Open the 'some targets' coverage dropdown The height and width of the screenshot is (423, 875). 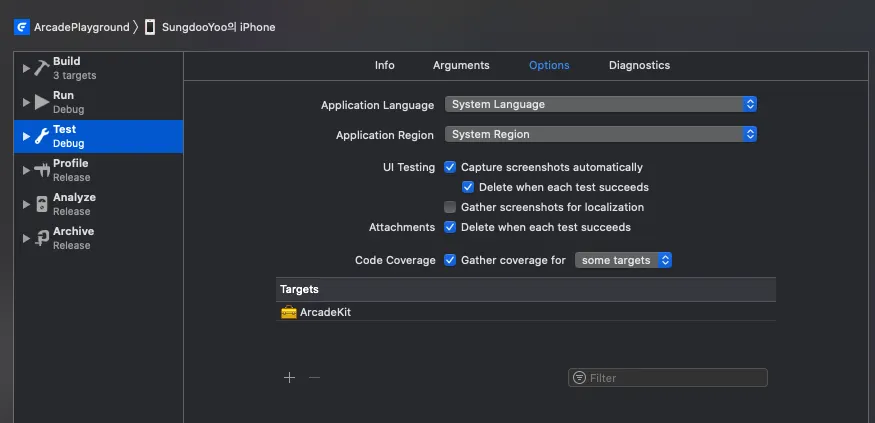coord(623,260)
